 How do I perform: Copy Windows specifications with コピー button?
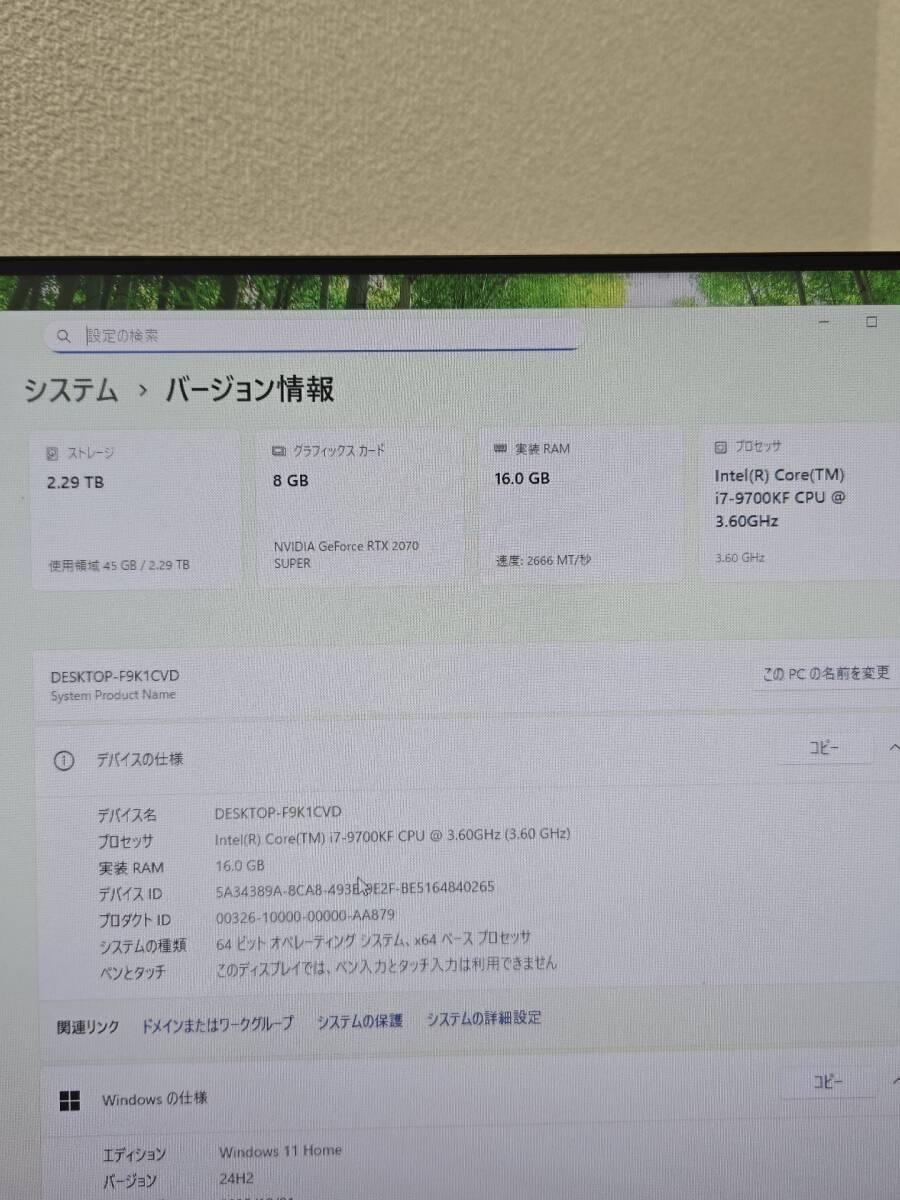(829, 1082)
